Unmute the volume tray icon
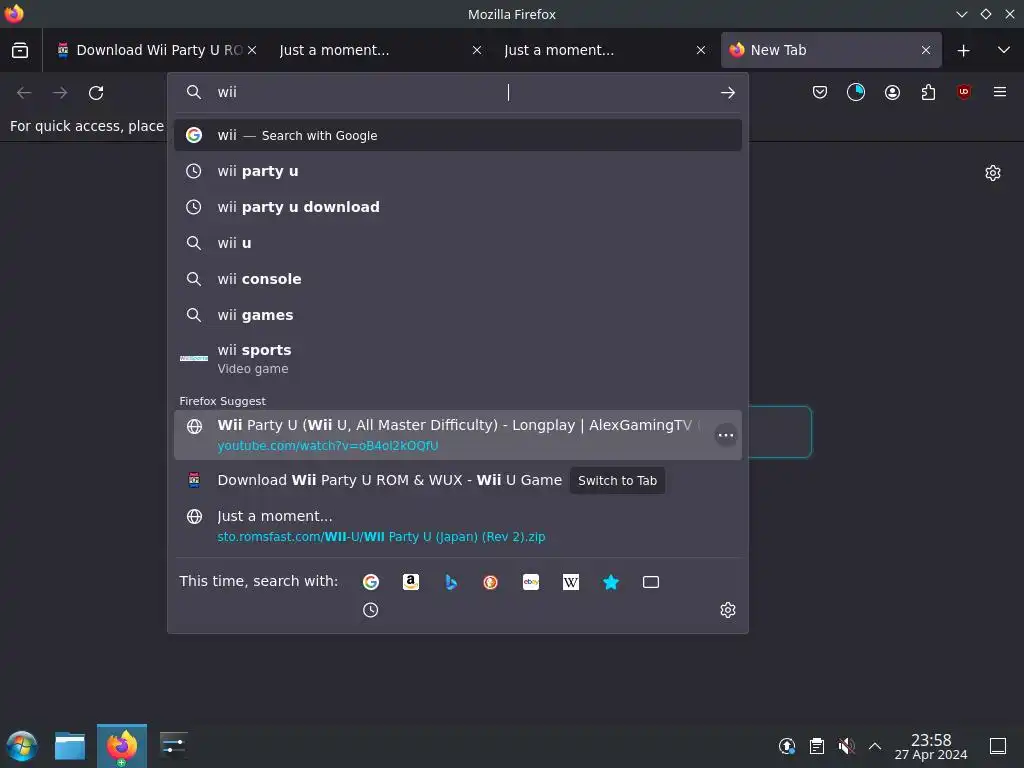The height and width of the screenshot is (768, 1024). coord(846,746)
